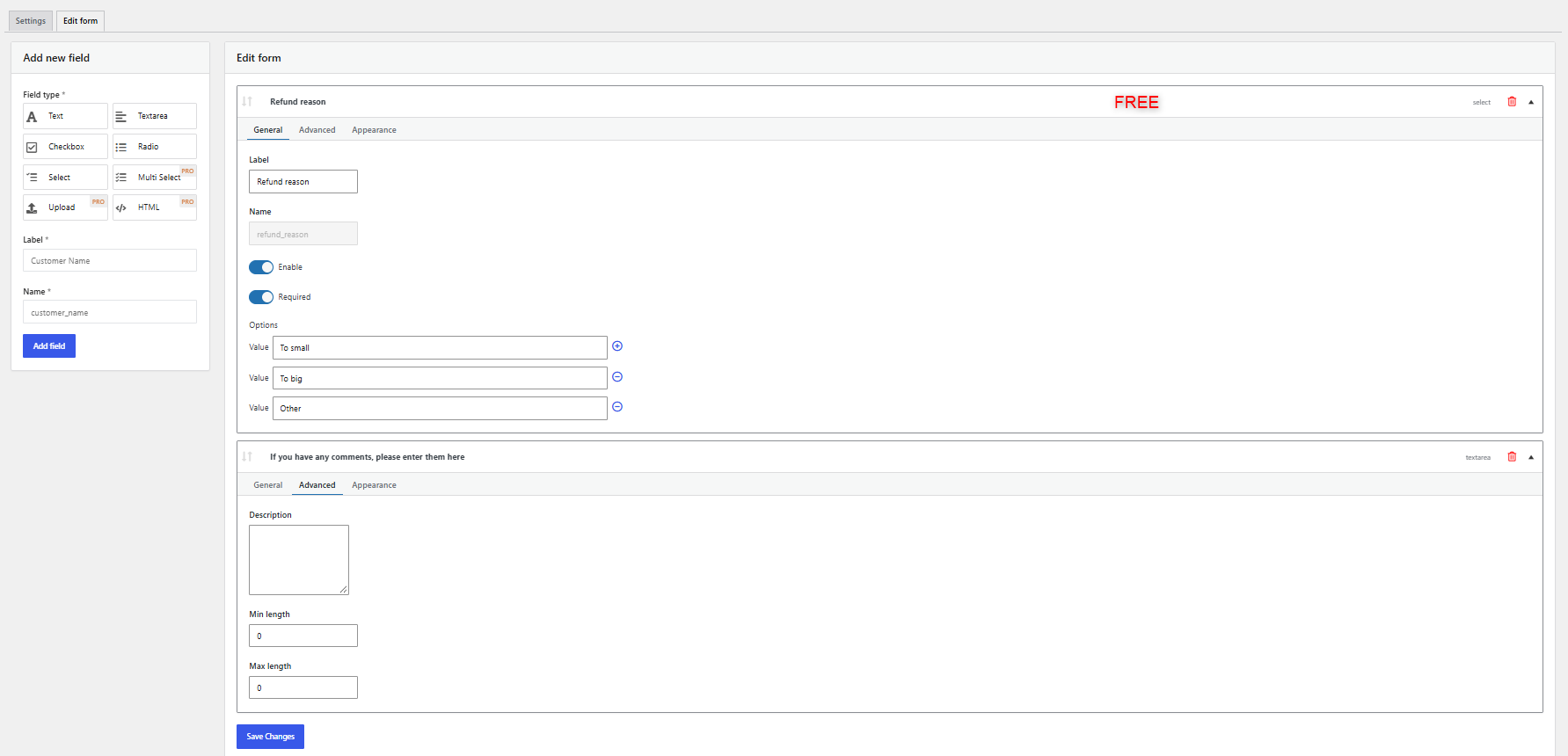Image resolution: width=1568 pixels, height=756 pixels.
Task: Open comments field Appearance tab
Action: pyautogui.click(x=374, y=485)
